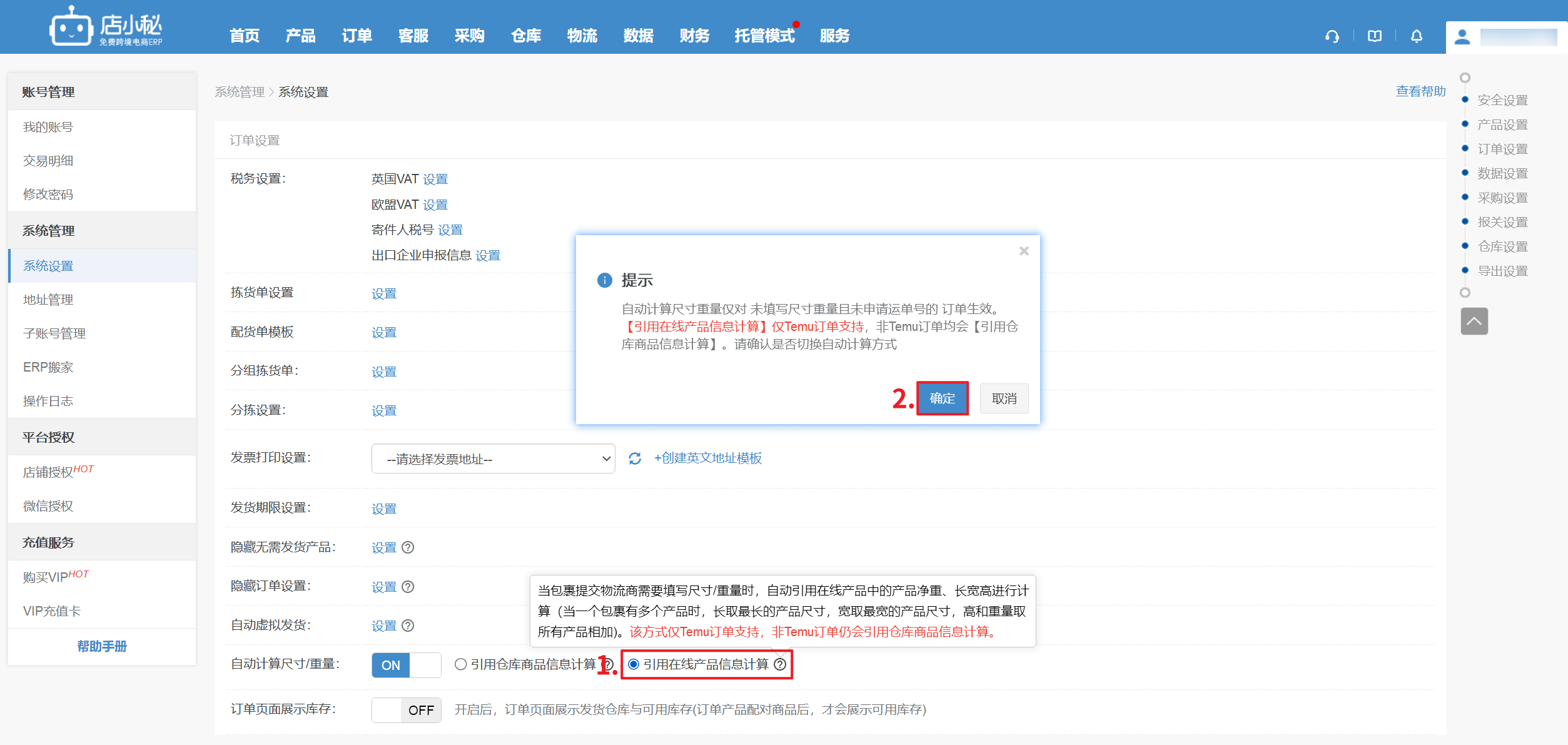Click +创建英文地址模板 link
Screen dimensions: 1568x745
pos(707,458)
